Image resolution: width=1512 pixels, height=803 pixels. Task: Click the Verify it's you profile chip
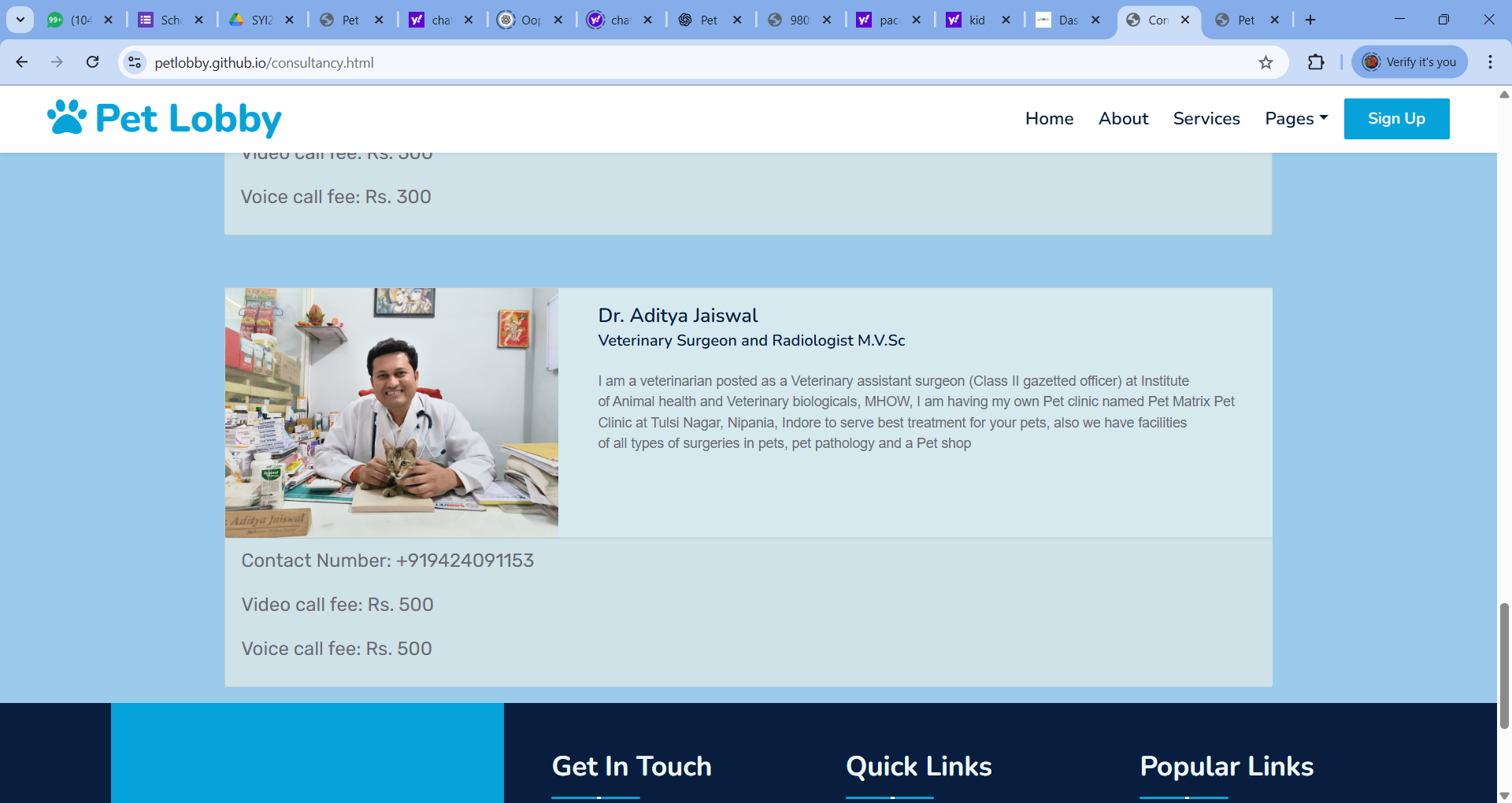click(1410, 62)
